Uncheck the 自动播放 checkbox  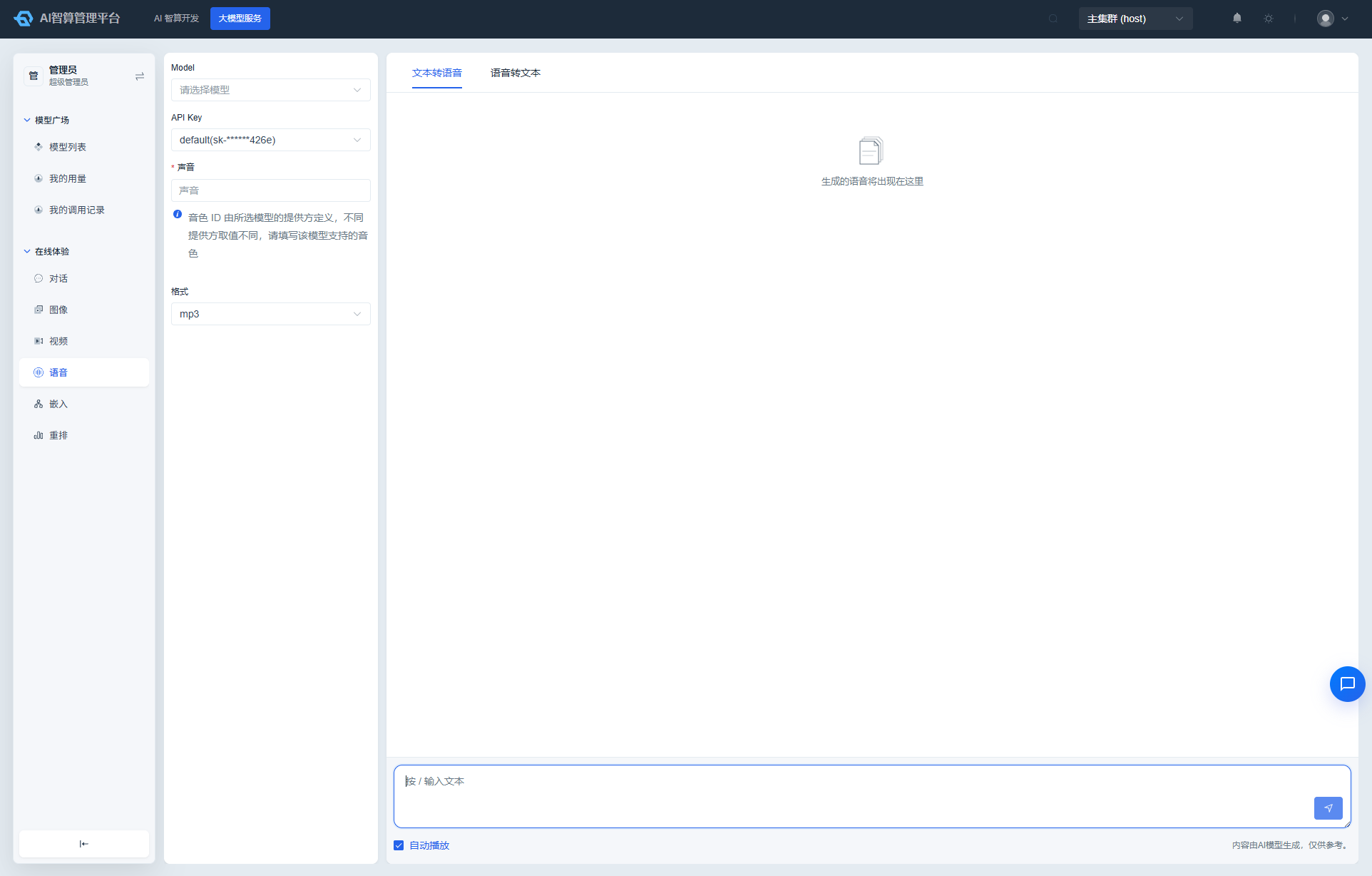[x=399, y=845]
